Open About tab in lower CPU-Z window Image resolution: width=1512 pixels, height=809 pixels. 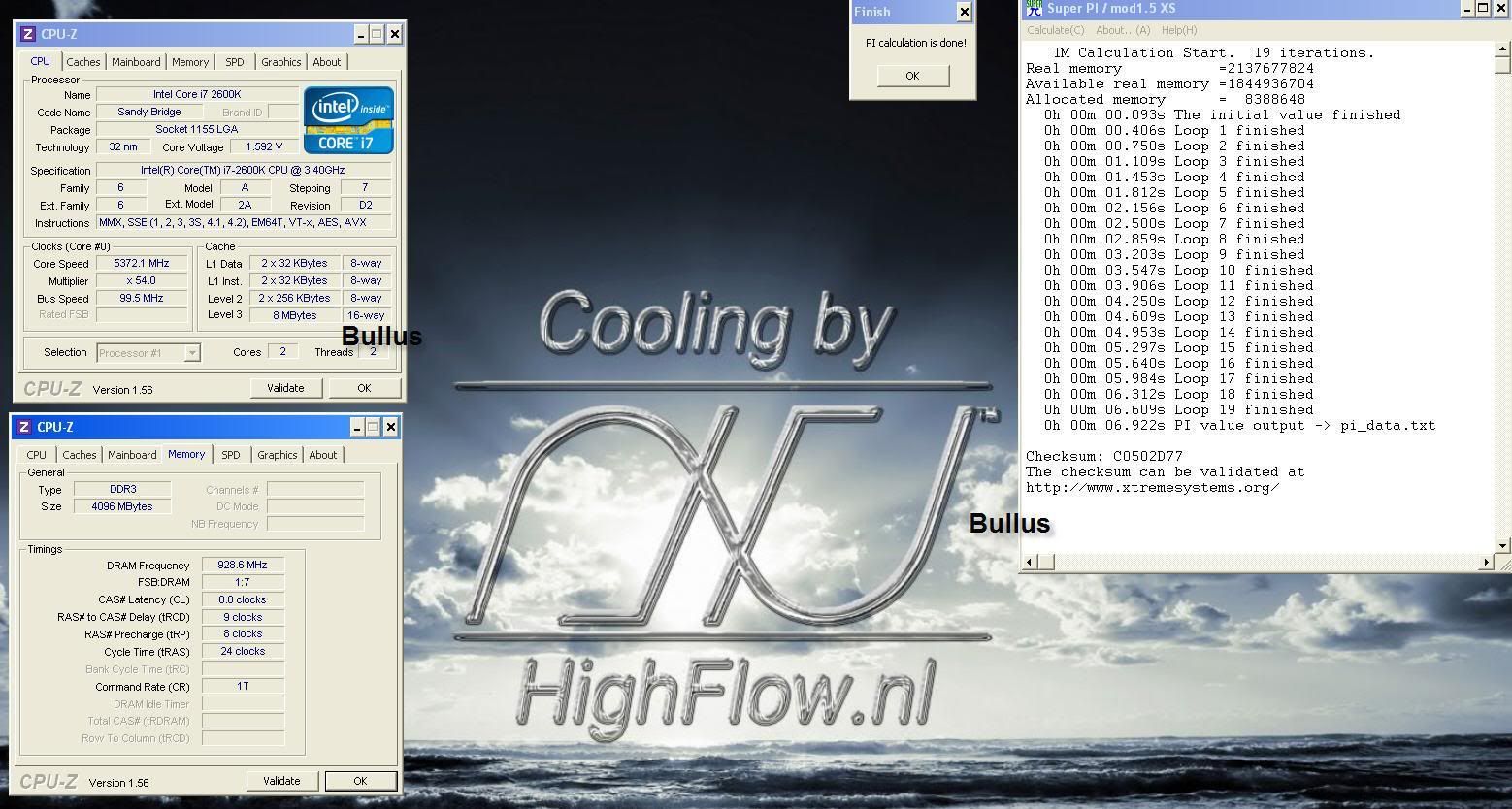pyautogui.click(x=323, y=455)
